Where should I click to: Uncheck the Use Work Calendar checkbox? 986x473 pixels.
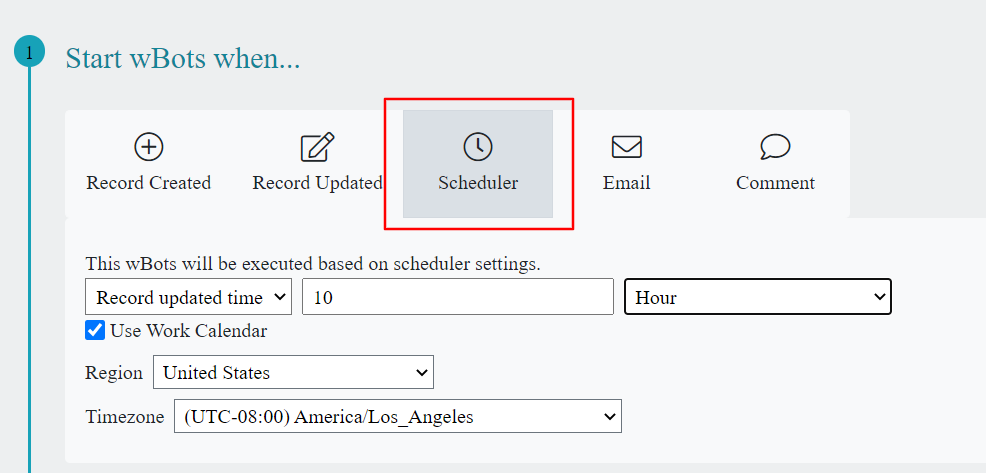[95, 330]
